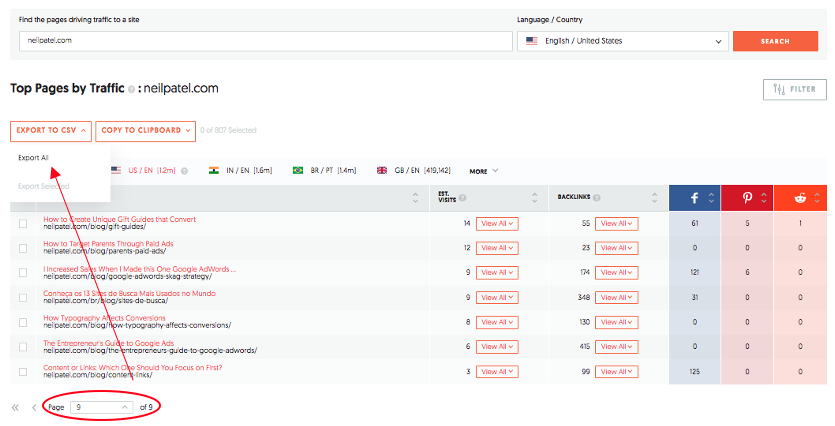Select the Typography Affects Conversions checkbox
The width and height of the screenshot is (835, 426).
23,322
